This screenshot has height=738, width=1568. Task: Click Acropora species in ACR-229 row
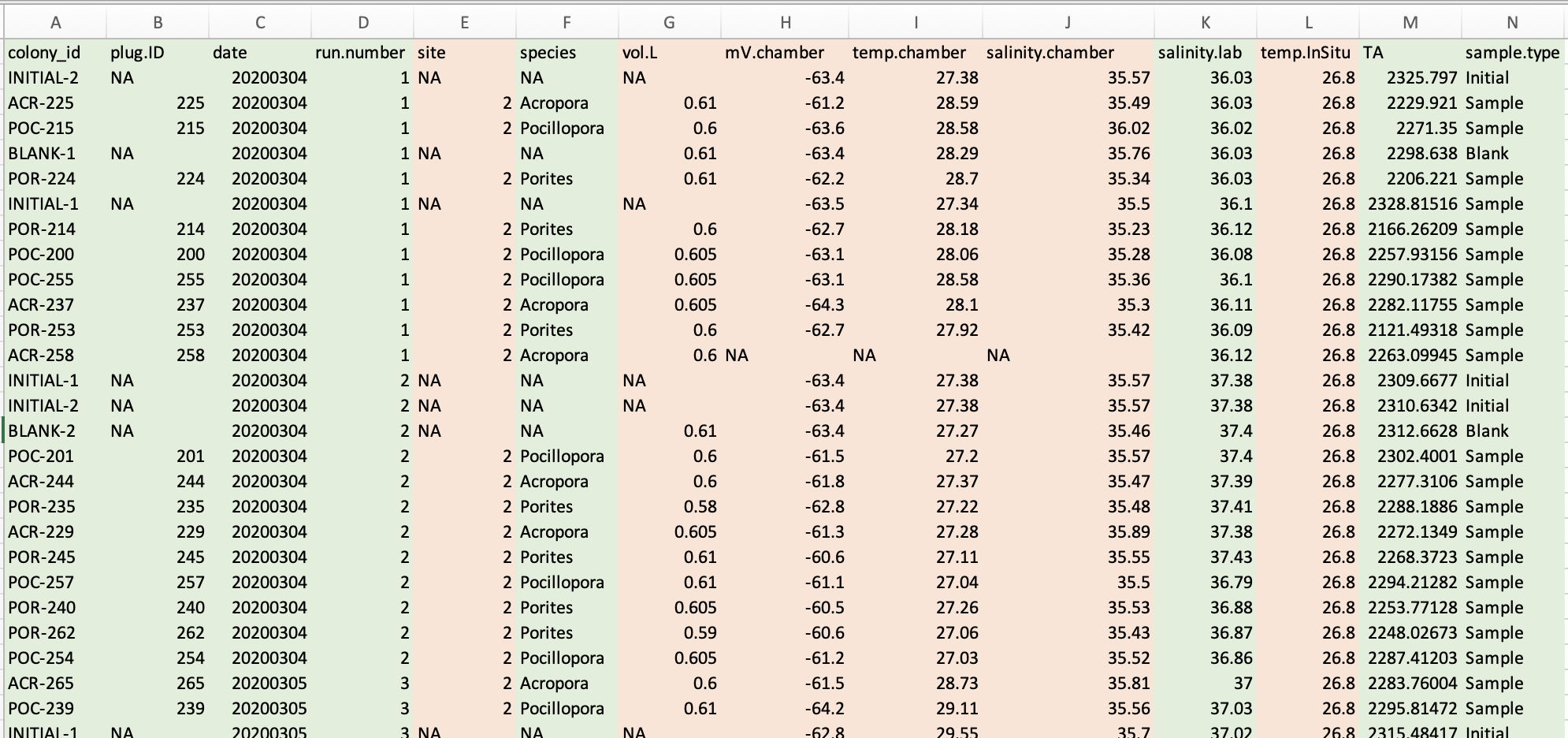pos(567,532)
